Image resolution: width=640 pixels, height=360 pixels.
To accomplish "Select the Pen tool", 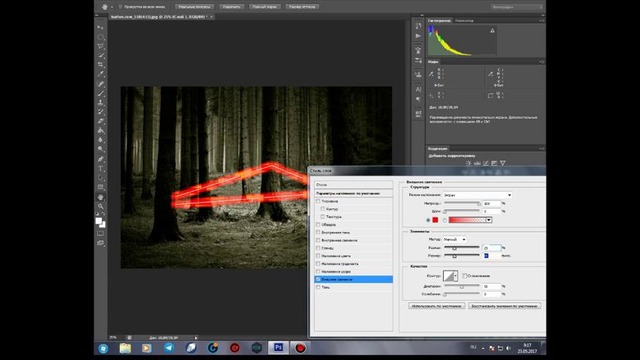I will click(x=100, y=159).
